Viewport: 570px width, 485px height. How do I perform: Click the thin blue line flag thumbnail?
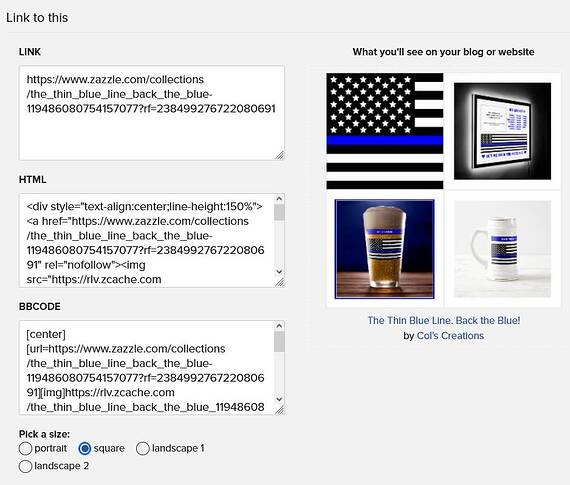click(x=385, y=131)
